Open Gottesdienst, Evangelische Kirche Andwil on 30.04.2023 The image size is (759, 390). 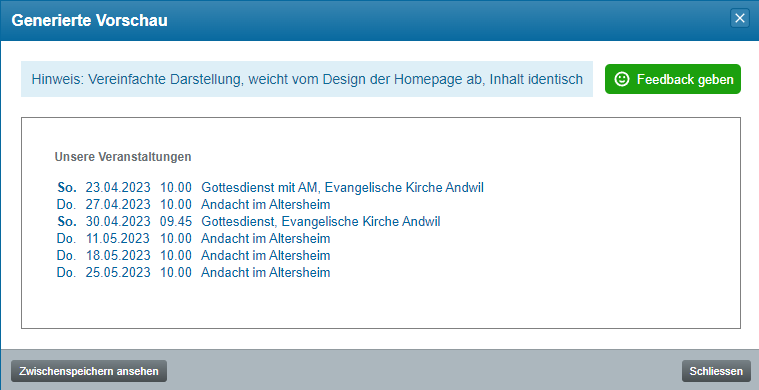(x=320, y=222)
